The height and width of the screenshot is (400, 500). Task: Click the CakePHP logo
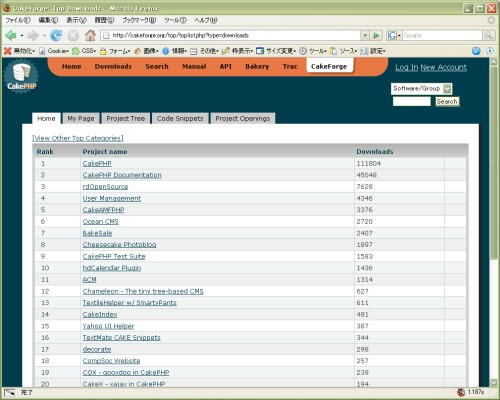(21, 76)
